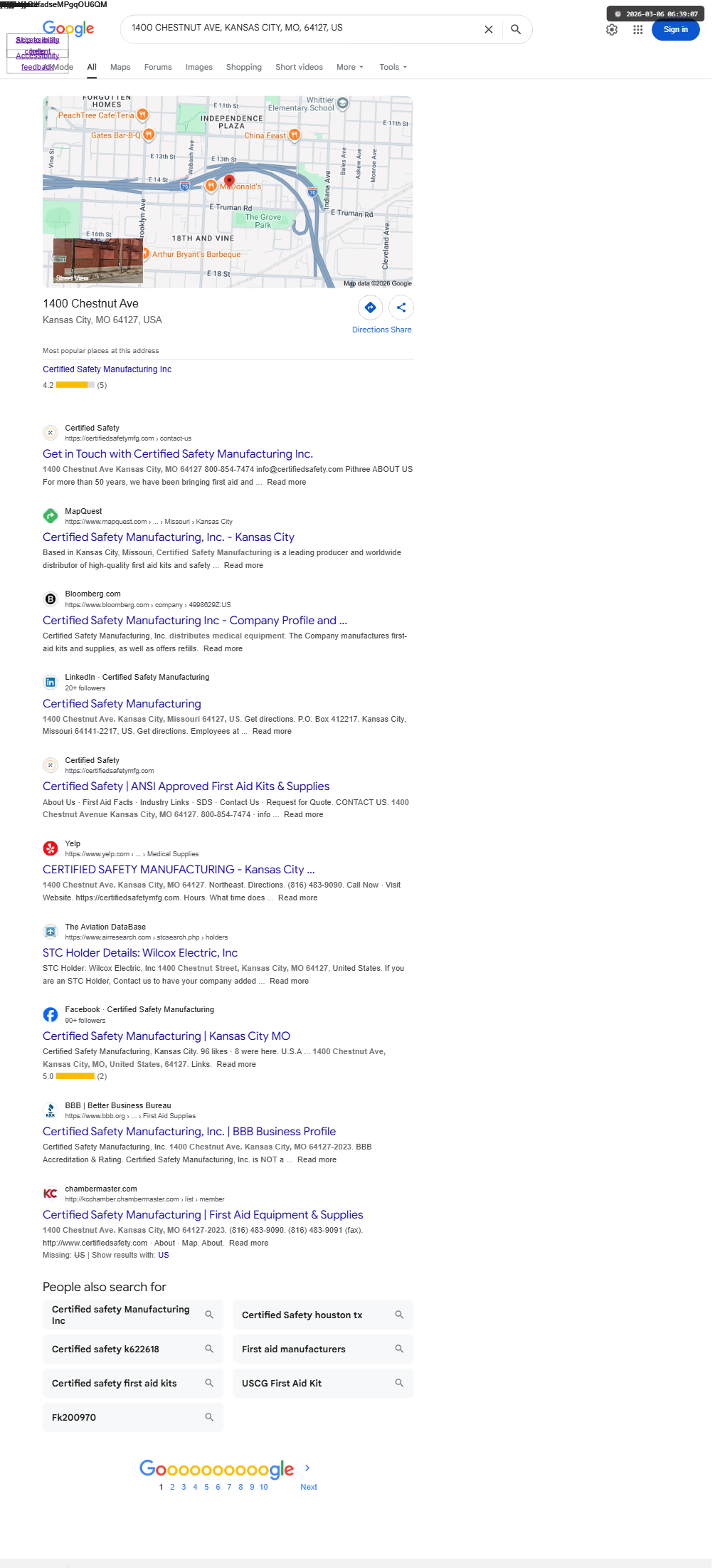Expand the Tools dropdown
The image size is (720, 1568).
pyautogui.click(x=393, y=67)
